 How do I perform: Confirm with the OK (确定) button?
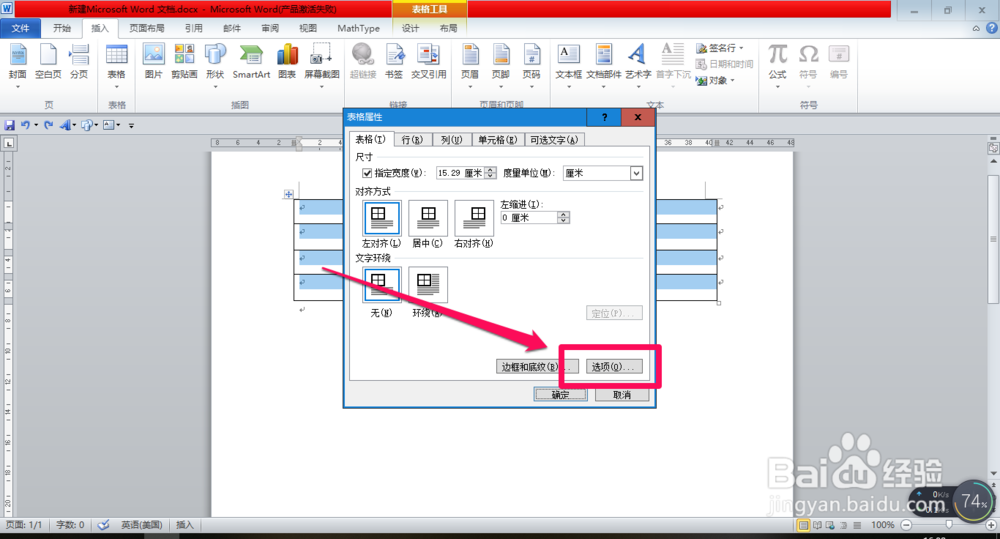pyautogui.click(x=560, y=395)
